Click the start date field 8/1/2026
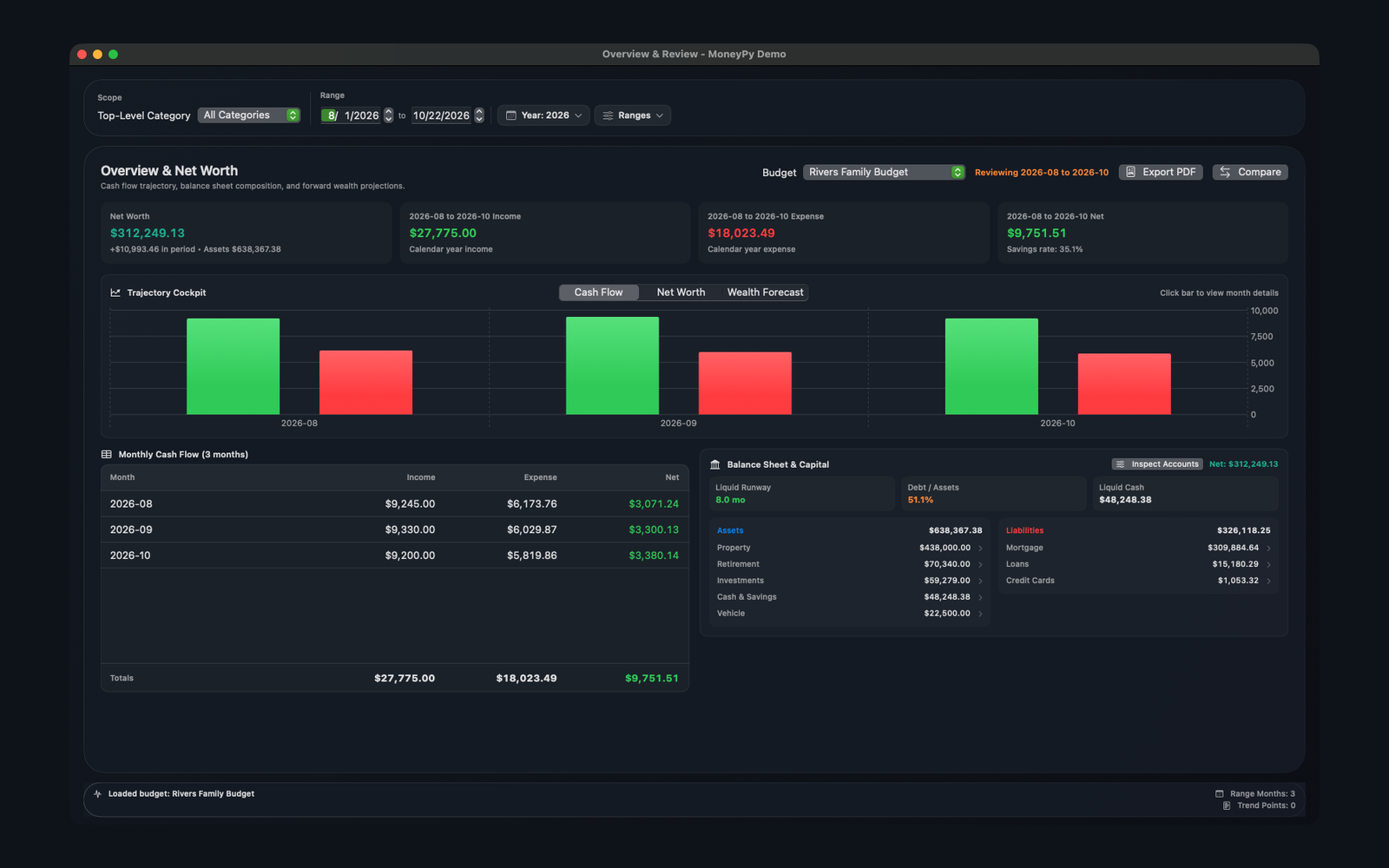Image resolution: width=1389 pixels, height=868 pixels. (351, 115)
